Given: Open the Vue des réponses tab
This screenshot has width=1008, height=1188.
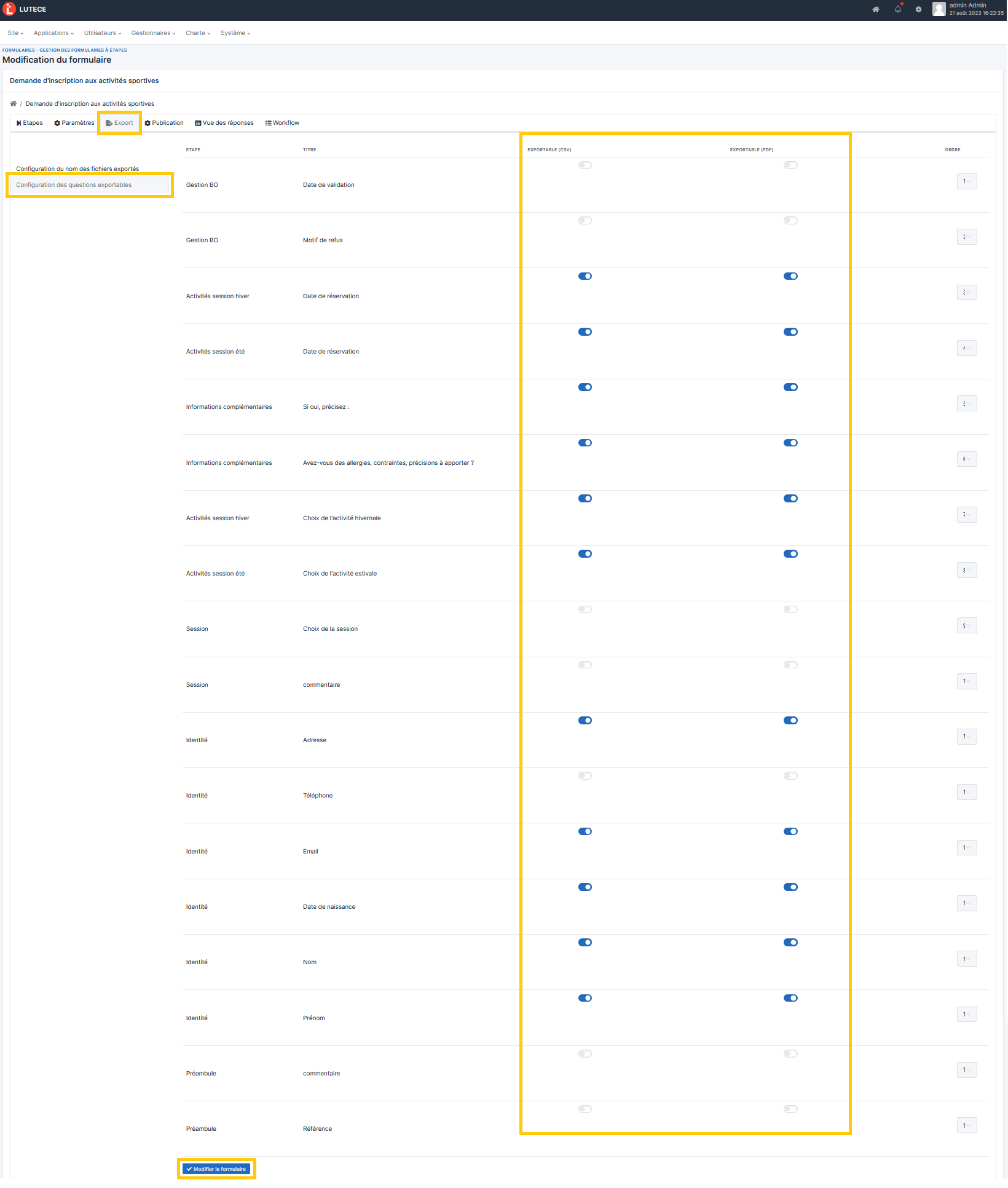Looking at the screenshot, I should point(224,123).
